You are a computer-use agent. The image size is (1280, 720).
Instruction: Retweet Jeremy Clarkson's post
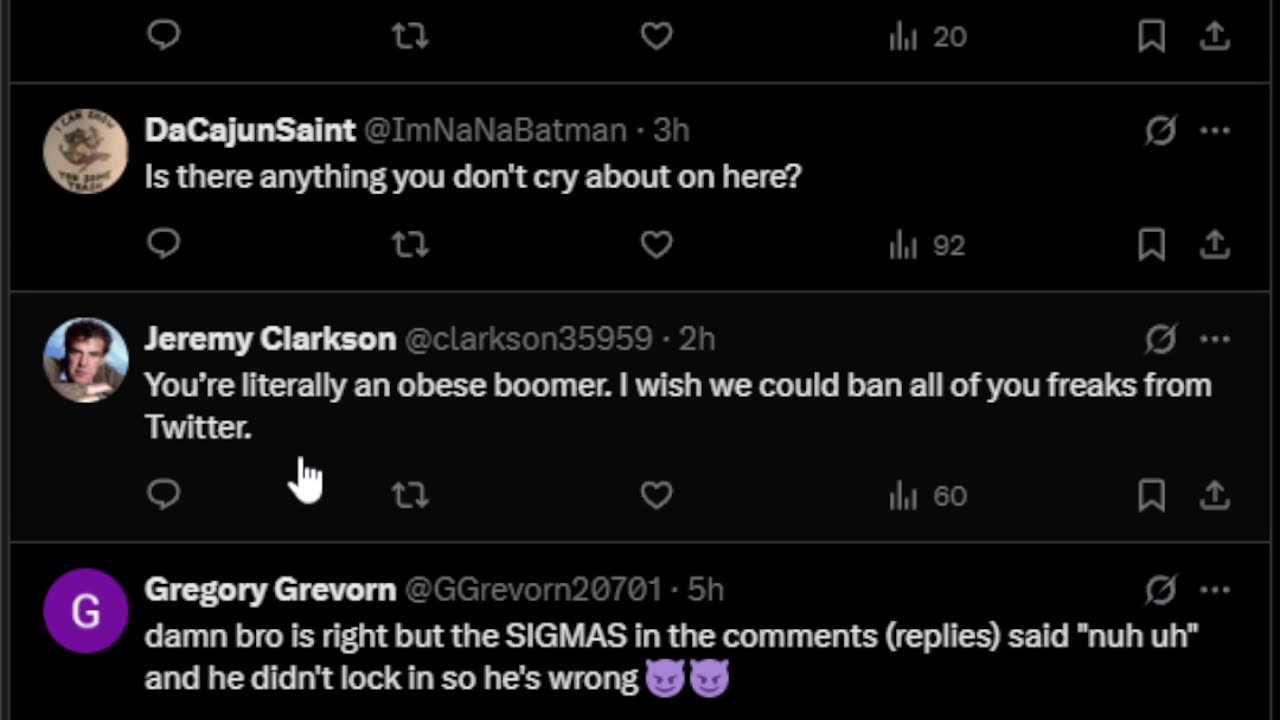(410, 495)
